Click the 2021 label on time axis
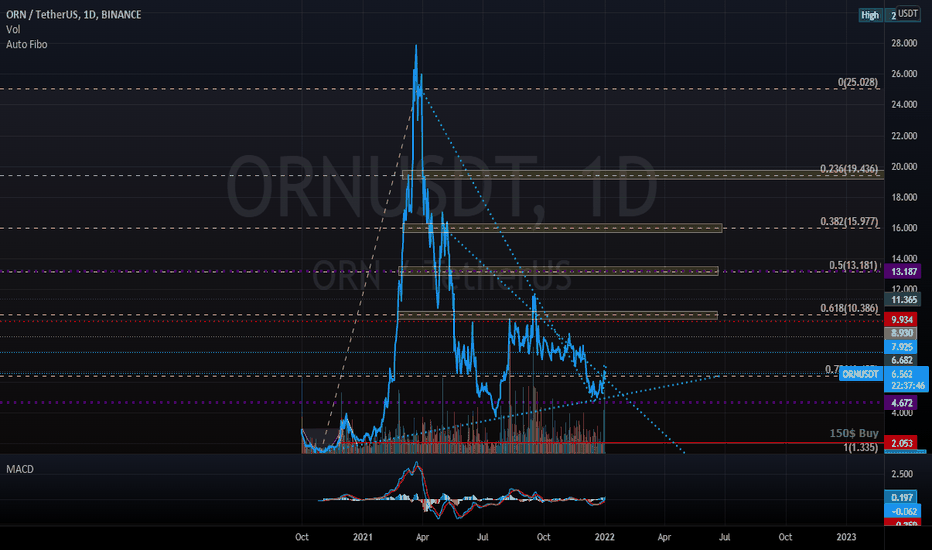The image size is (932, 550). coord(363,537)
